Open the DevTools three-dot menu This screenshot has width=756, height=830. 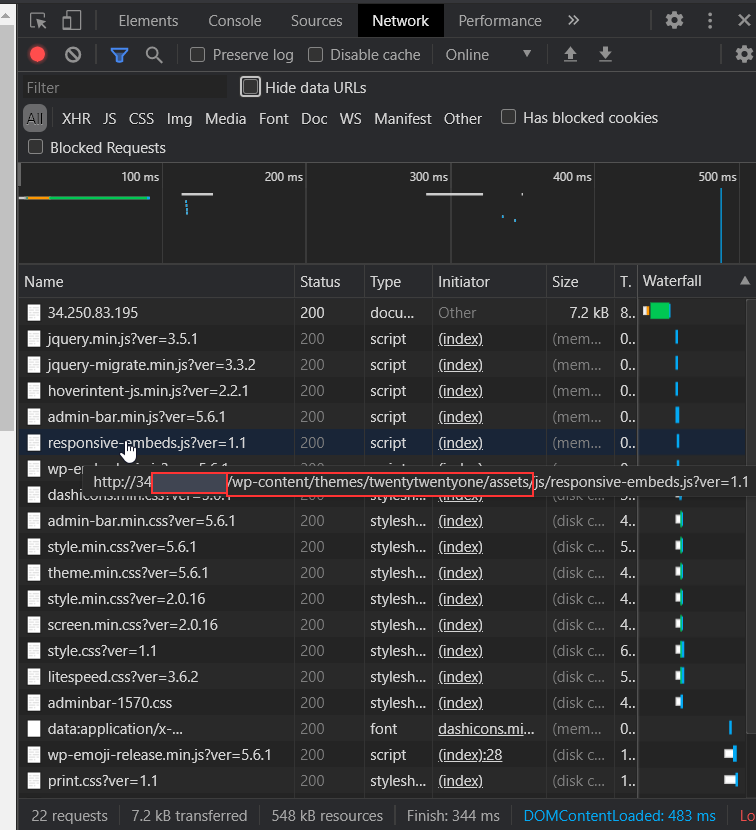pyautogui.click(x=710, y=20)
